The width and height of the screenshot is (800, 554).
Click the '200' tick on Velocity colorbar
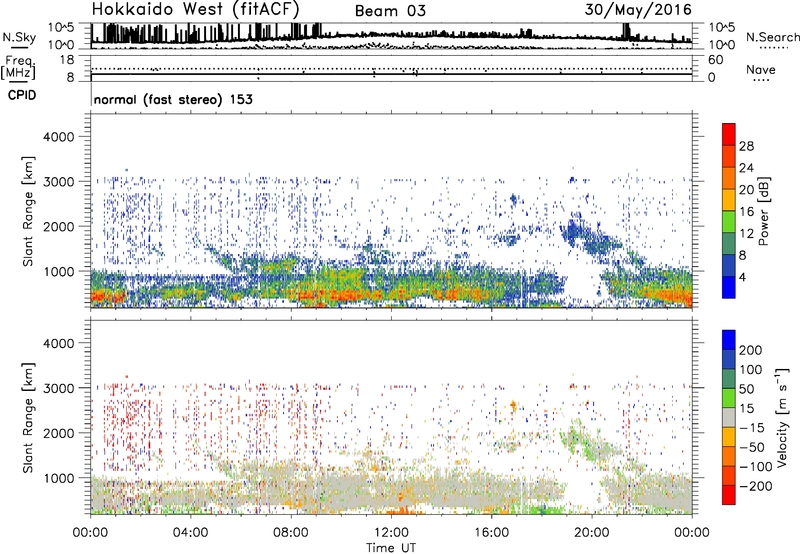[751, 350]
